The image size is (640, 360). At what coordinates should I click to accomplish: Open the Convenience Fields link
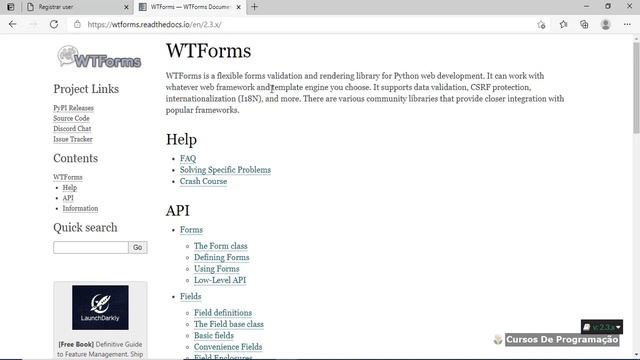(x=228, y=347)
